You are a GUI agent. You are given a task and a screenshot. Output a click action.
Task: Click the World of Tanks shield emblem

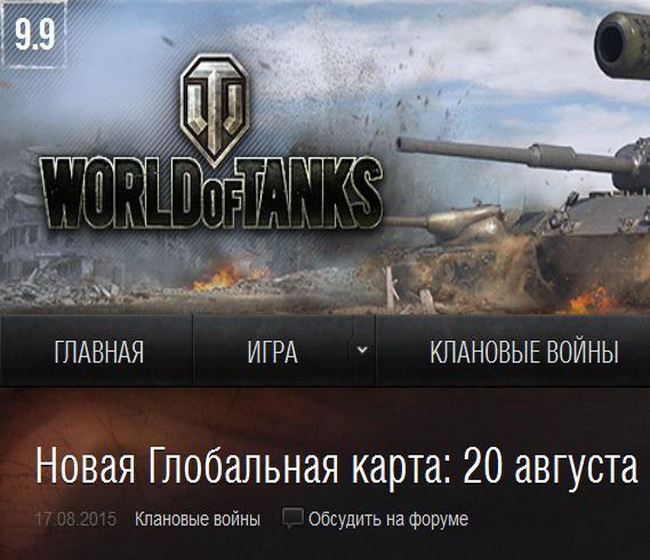214,109
